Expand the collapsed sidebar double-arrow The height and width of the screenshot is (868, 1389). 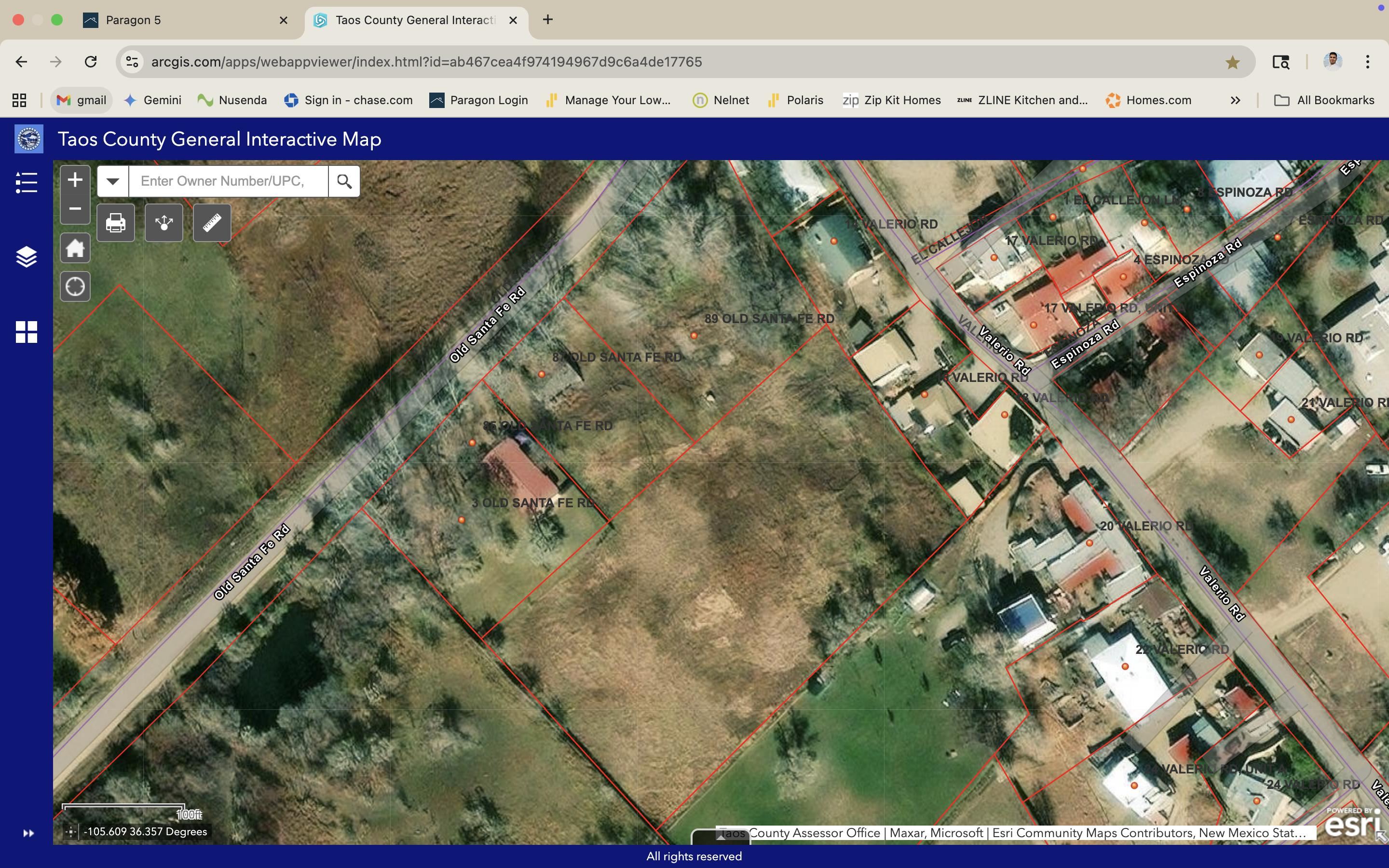(x=28, y=833)
